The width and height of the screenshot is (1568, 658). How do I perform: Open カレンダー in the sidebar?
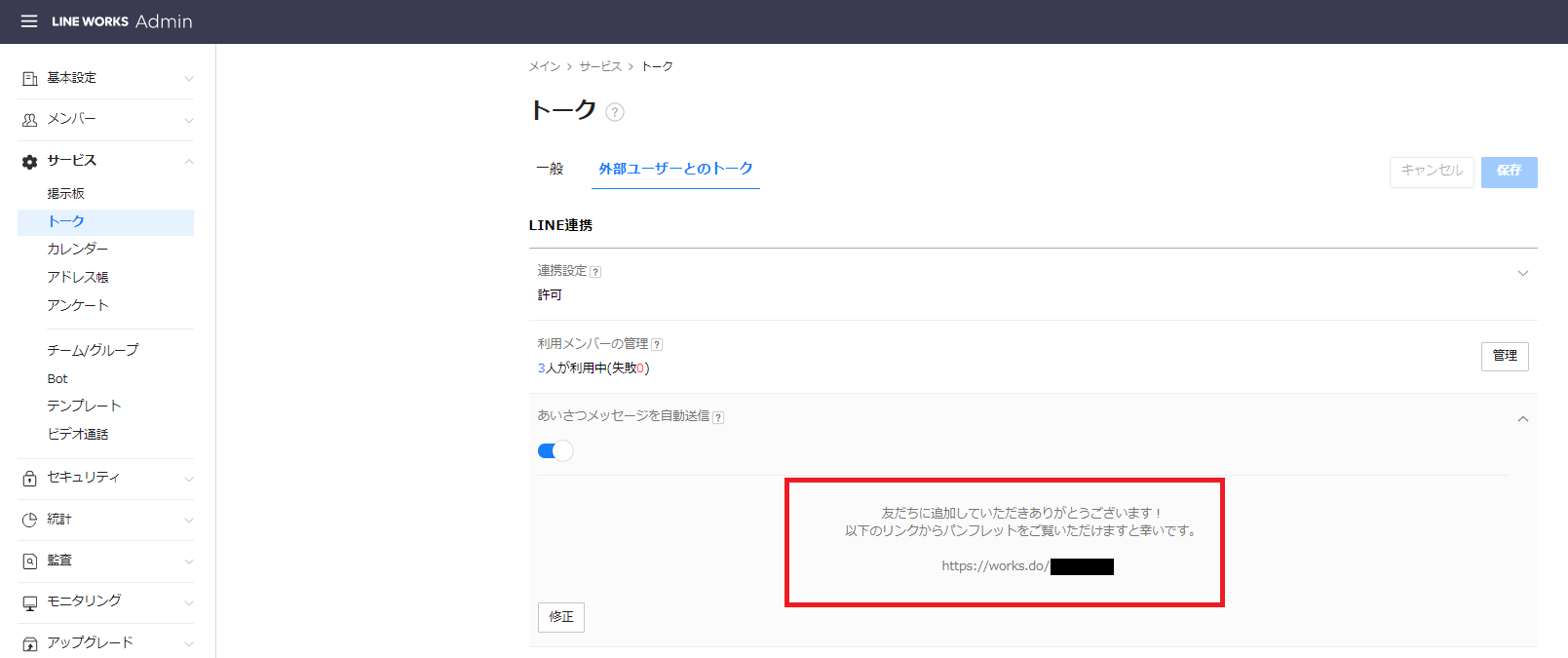78,250
